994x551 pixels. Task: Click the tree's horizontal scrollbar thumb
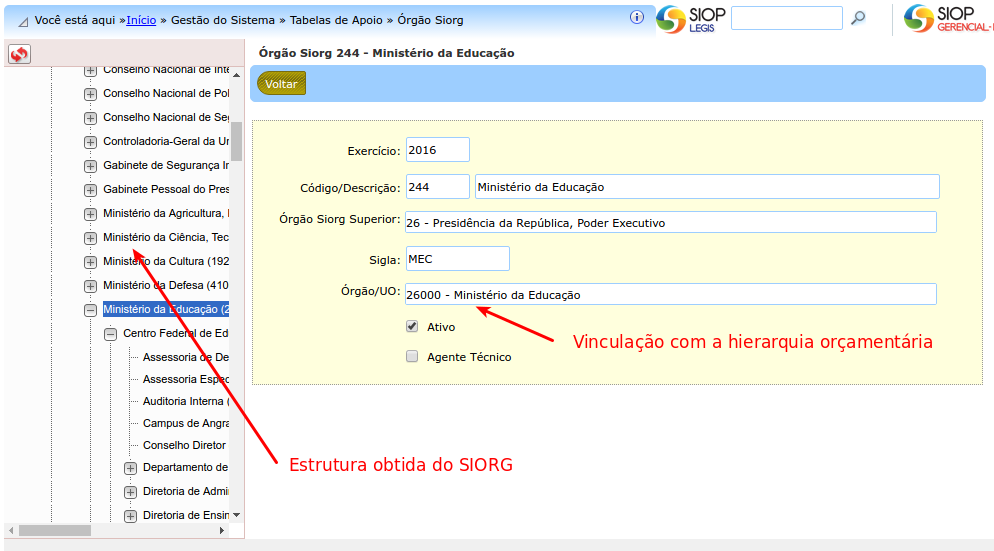55,530
